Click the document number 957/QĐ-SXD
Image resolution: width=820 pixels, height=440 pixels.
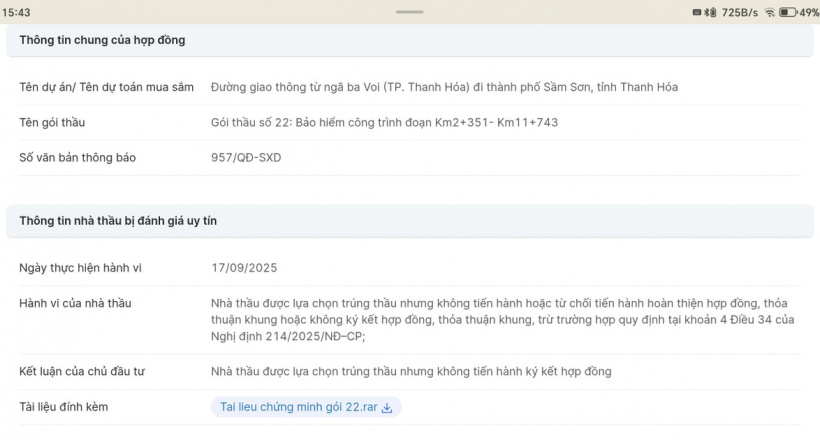pyautogui.click(x=246, y=158)
